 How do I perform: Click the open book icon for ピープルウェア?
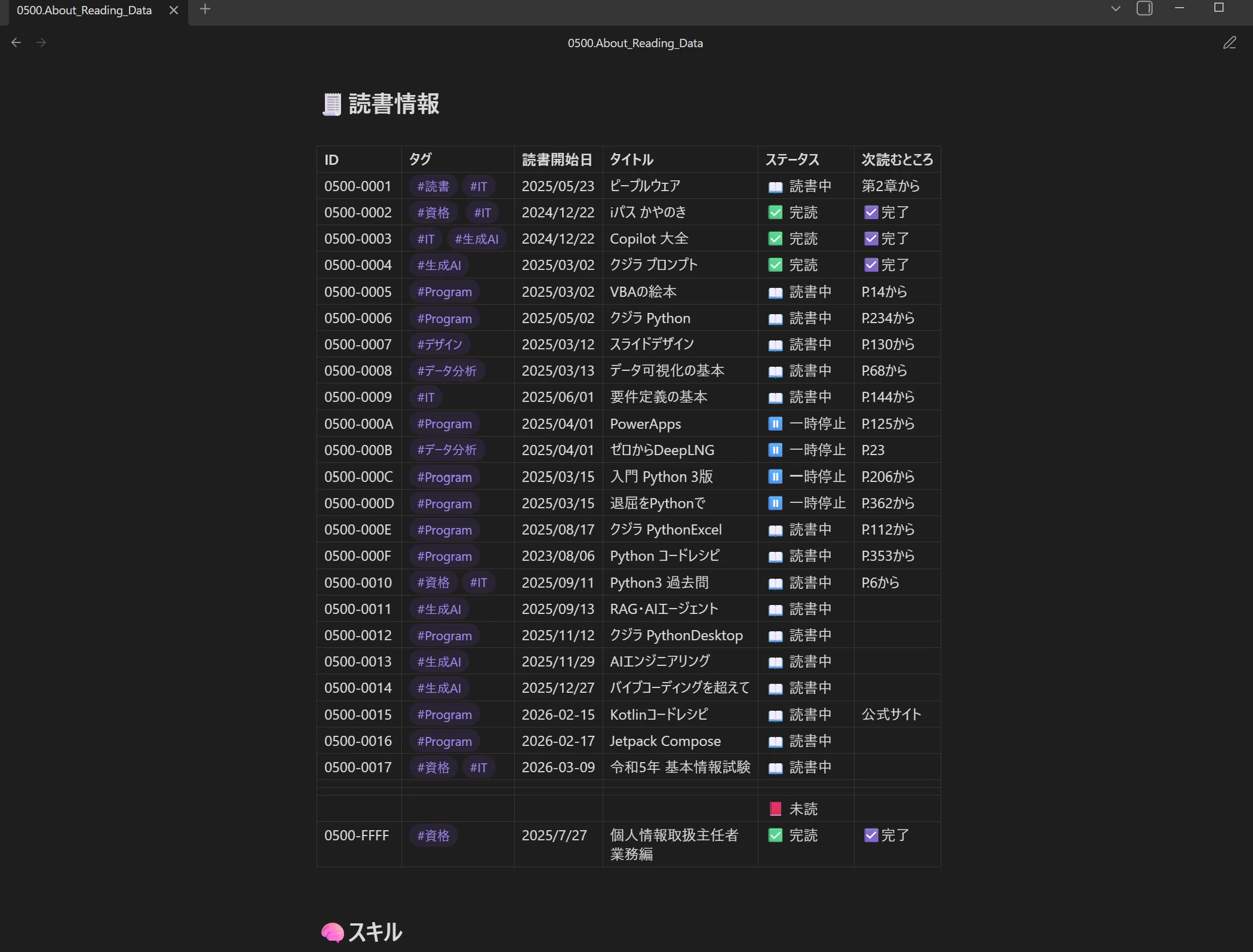click(775, 186)
